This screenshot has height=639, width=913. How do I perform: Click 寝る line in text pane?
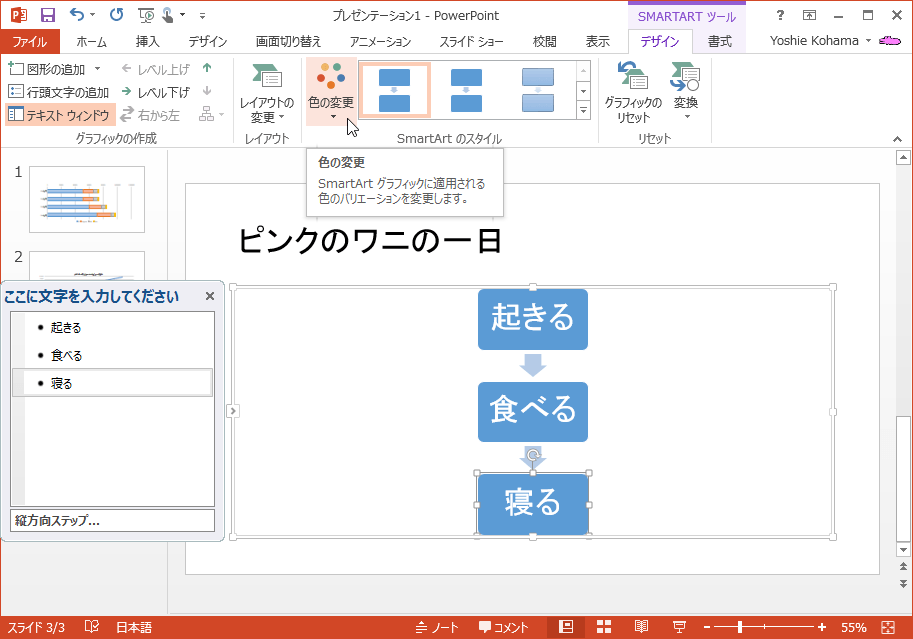[x=113, y=383]
